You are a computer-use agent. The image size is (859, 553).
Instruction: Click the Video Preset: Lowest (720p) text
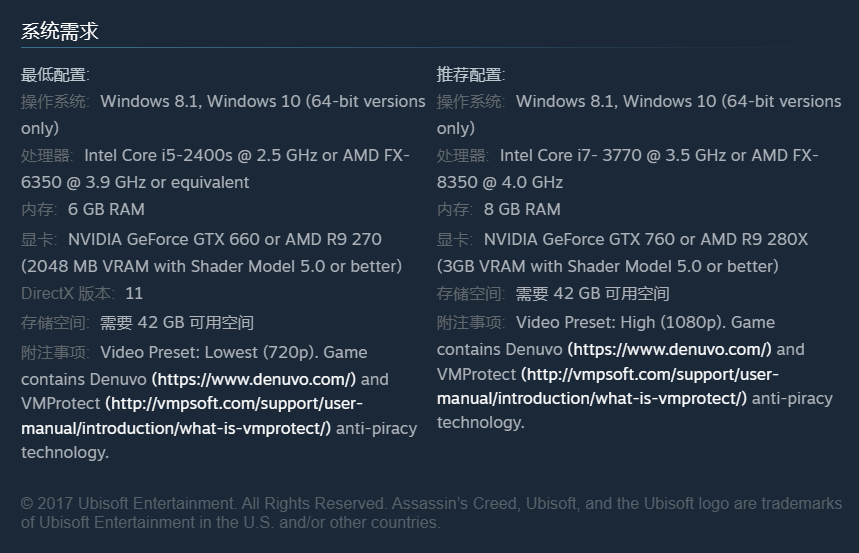(x=233, y=353)
